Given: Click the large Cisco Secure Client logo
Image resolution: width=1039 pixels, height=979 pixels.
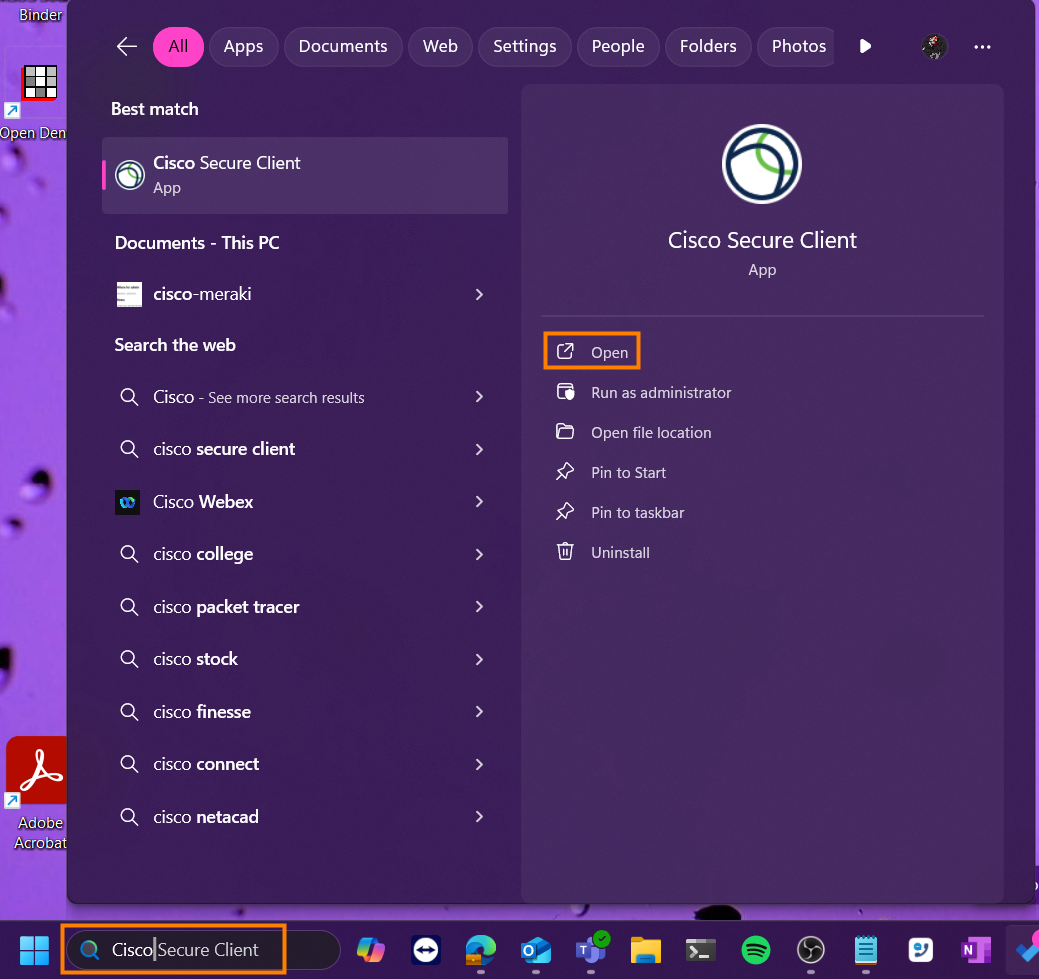Looking at the screenshot, I should (762, 164).
